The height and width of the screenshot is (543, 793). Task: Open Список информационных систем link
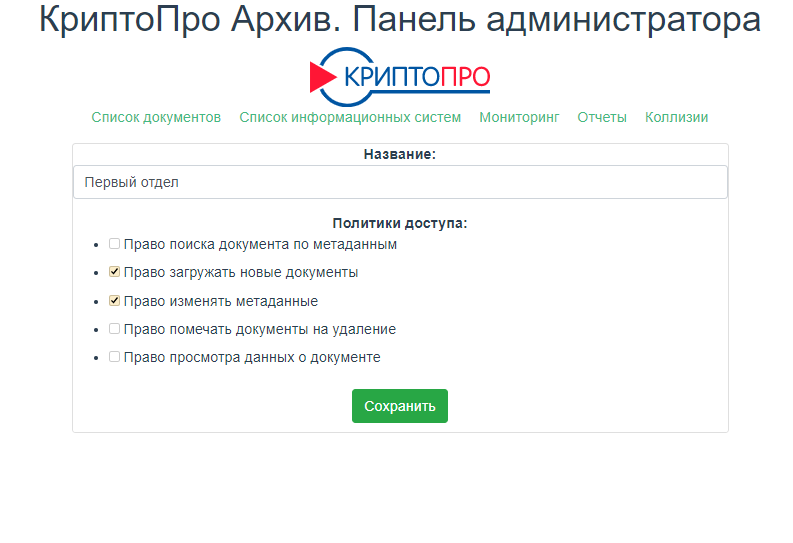point(350,117)
